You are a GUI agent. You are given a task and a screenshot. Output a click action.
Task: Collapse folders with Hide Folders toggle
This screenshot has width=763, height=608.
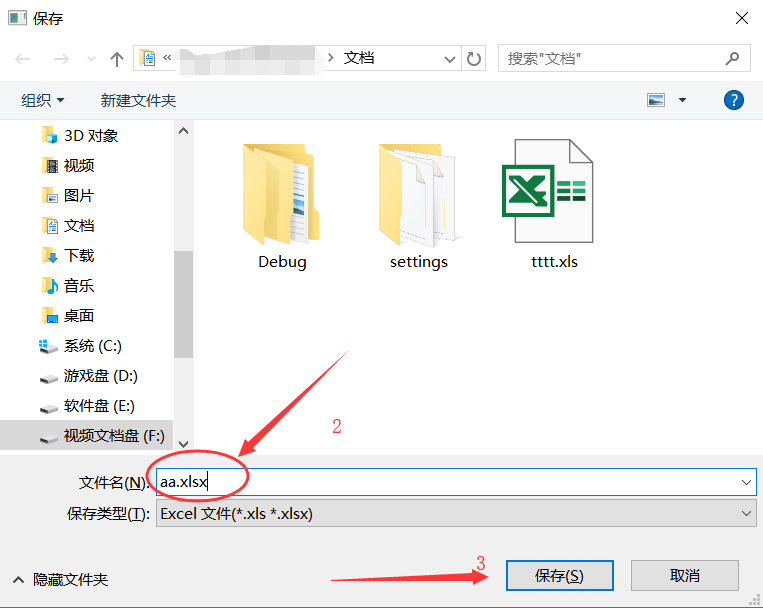[x=61, y=579]
